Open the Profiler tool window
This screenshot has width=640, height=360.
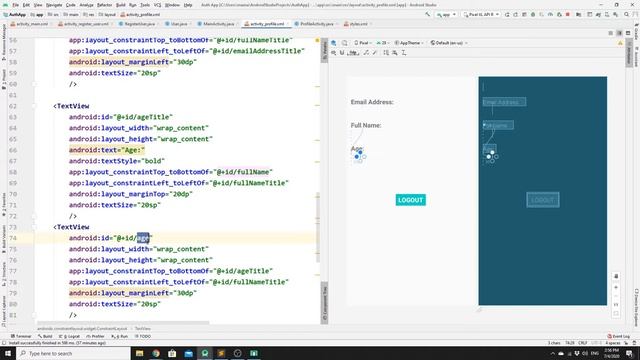pos(96,336)
